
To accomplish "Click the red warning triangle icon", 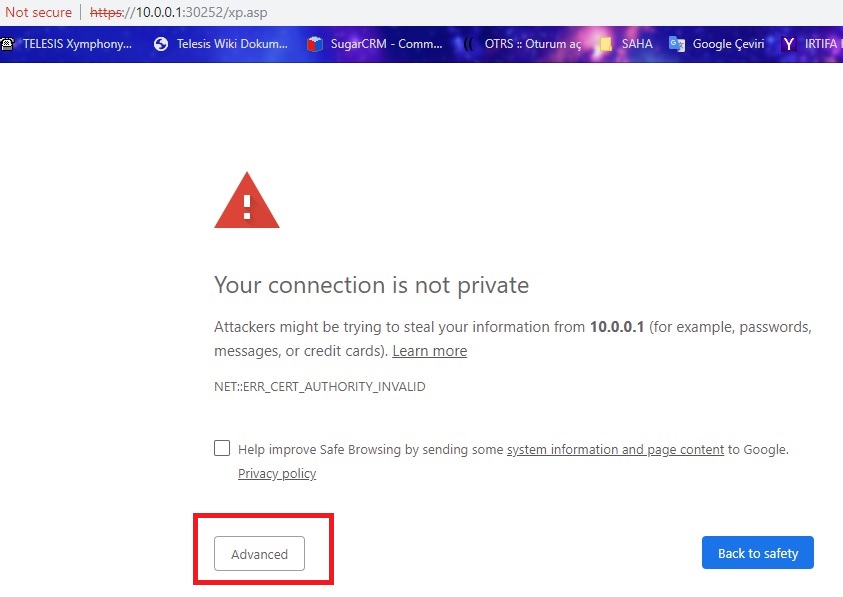I will 246,200.
